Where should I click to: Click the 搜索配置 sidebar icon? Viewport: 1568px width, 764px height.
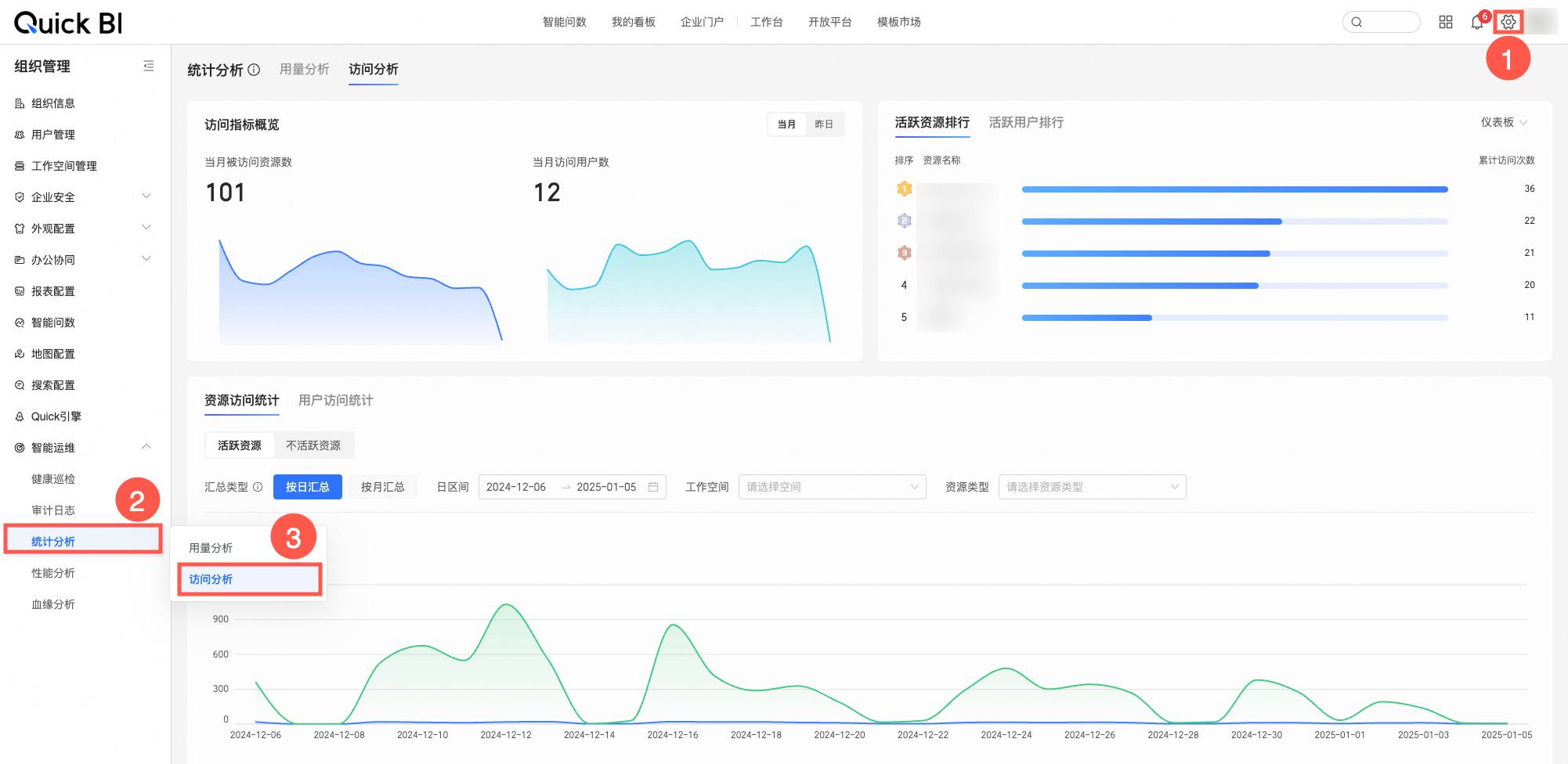20,385
